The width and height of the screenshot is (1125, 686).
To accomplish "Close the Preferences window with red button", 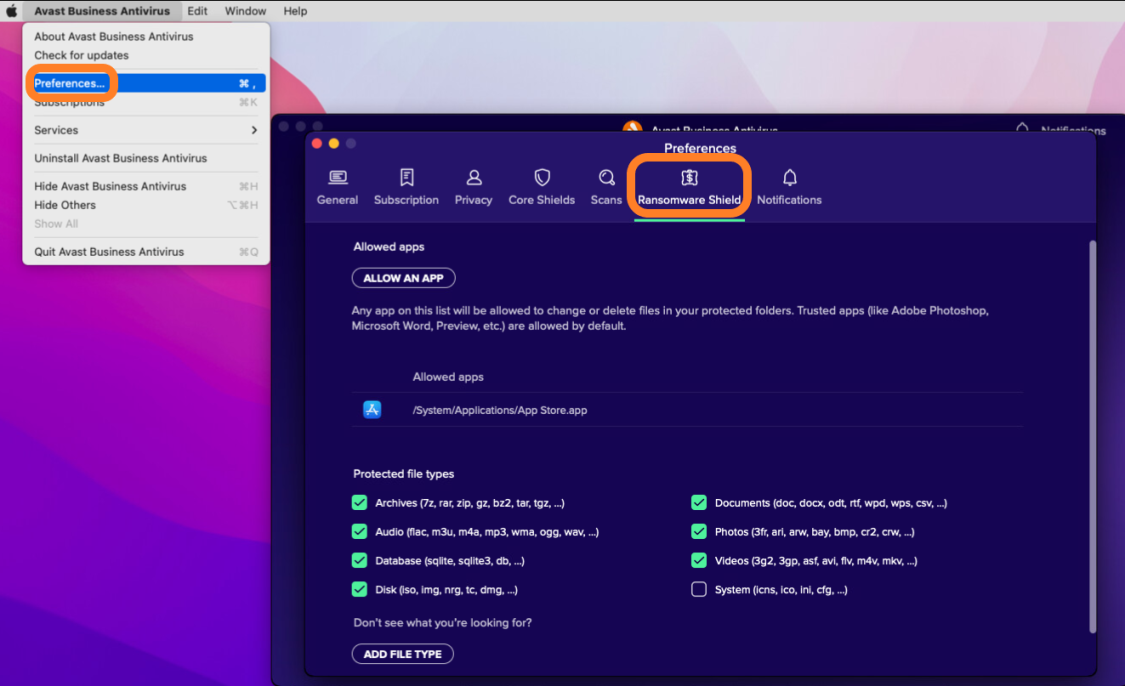I will (x=317, y=144).
